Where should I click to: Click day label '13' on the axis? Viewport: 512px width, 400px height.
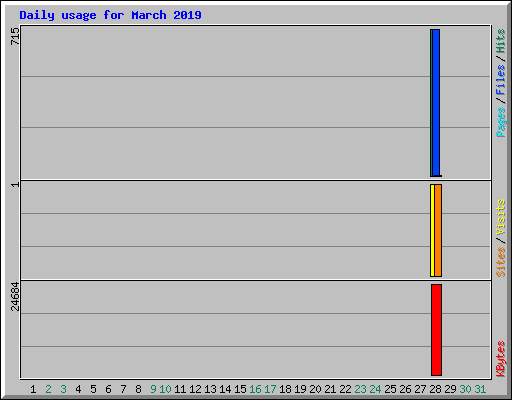210,389
